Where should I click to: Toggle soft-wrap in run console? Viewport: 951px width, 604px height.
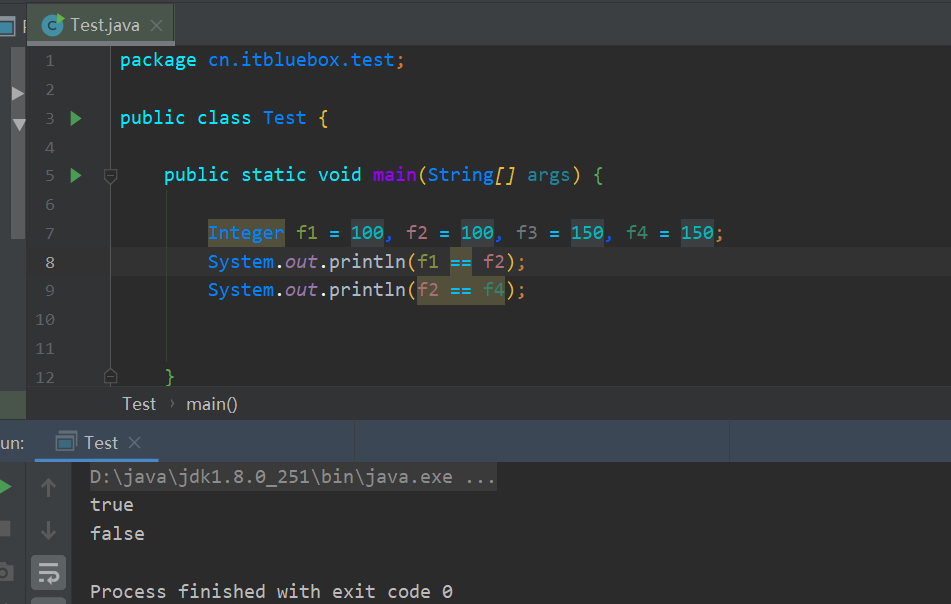pos(49,572)
